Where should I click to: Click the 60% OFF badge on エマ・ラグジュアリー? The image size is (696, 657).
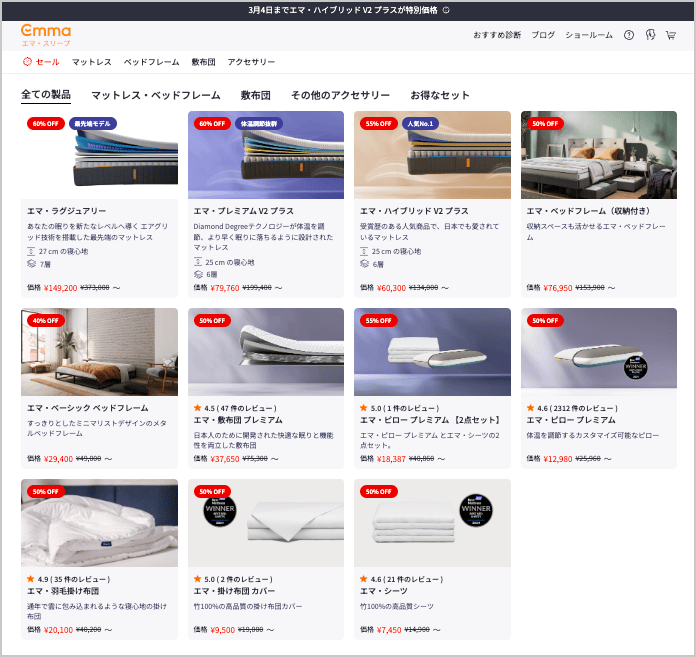[46, 123]
